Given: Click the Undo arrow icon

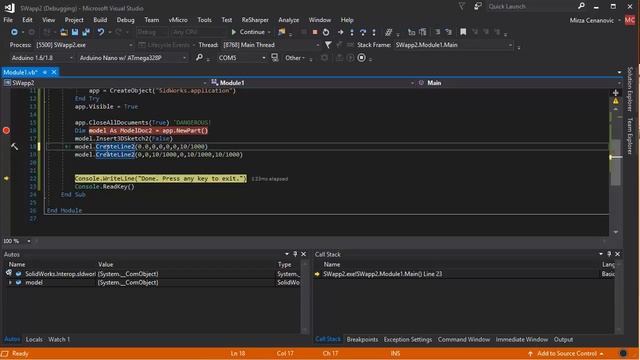Looking at the screenshot, I should [x=100, y=32].
